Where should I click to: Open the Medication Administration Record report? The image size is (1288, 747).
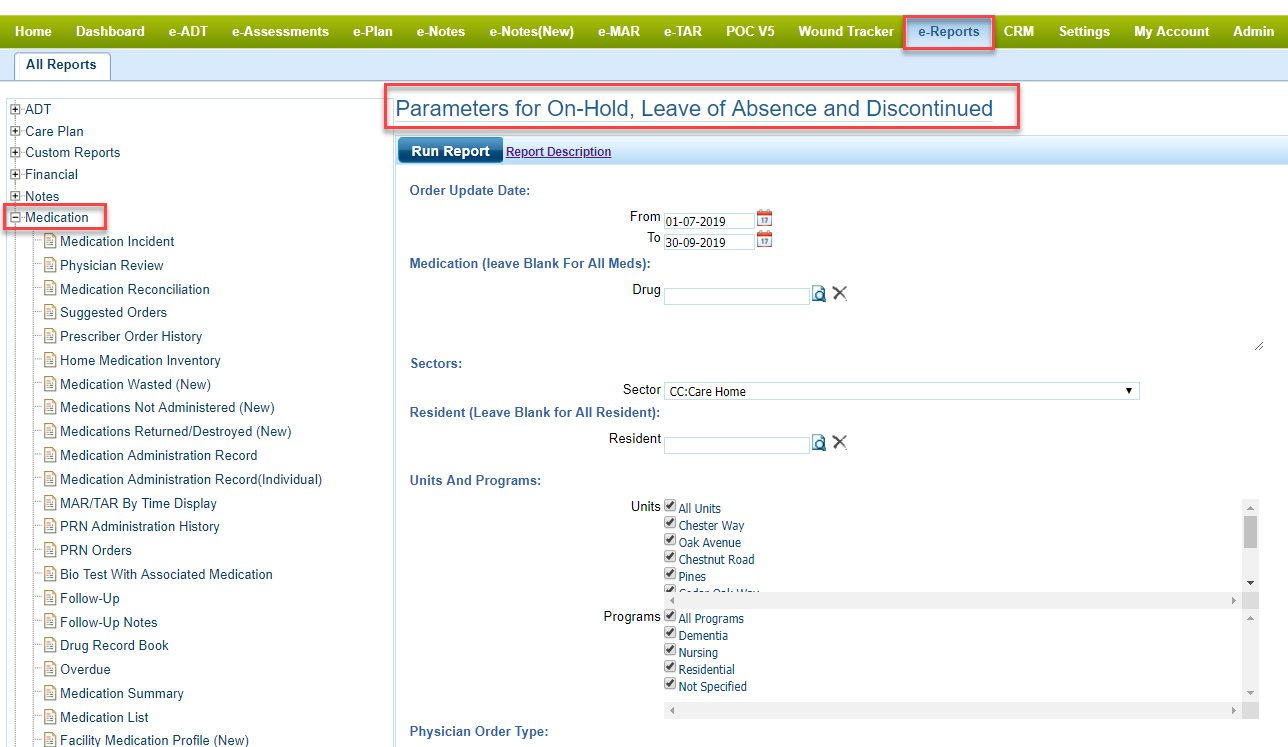158,455
